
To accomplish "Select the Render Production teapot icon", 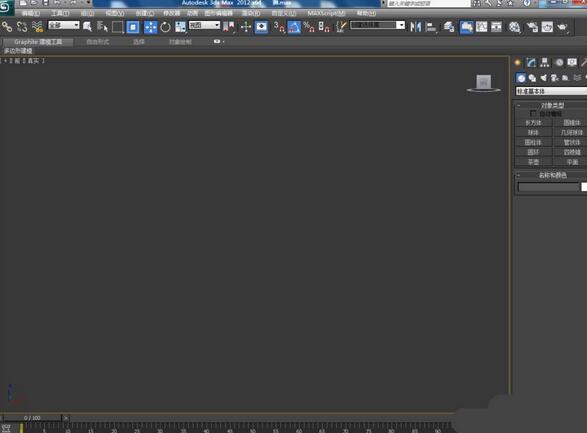I will 562,27.
